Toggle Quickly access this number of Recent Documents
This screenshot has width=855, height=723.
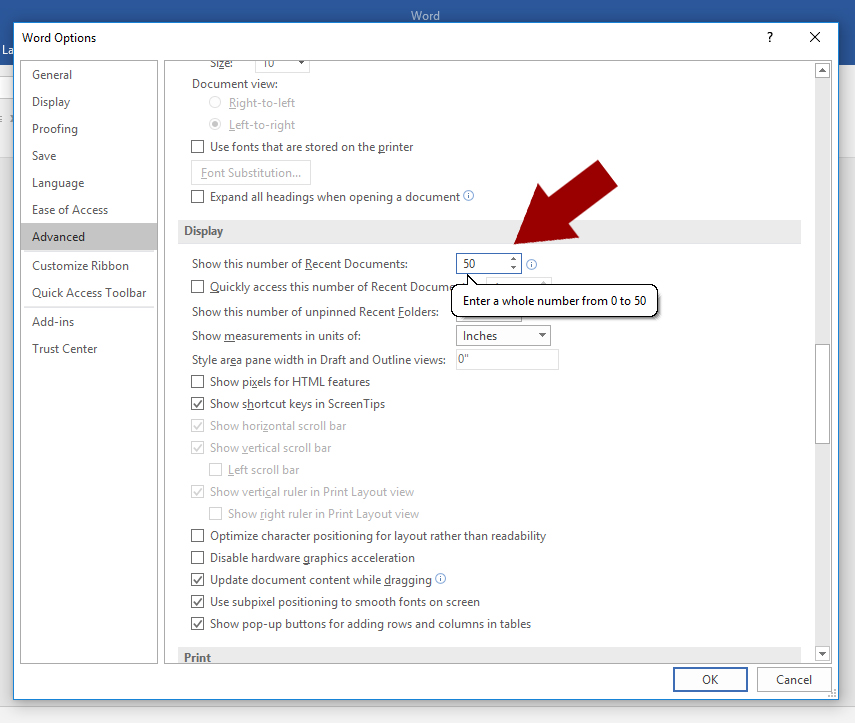(197, 287)
